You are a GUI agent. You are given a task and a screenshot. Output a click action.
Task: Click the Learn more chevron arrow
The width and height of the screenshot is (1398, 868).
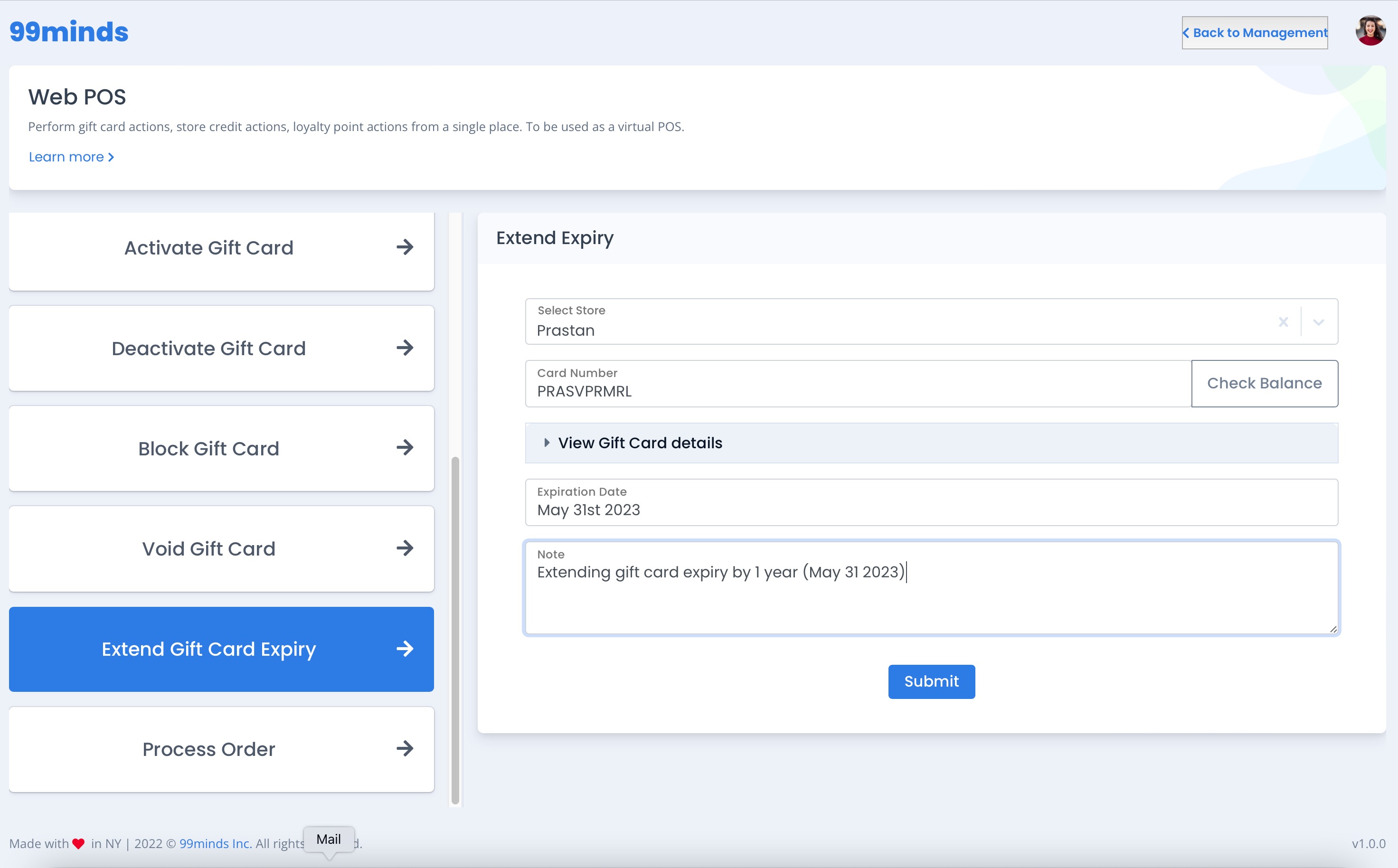point(111,157)
